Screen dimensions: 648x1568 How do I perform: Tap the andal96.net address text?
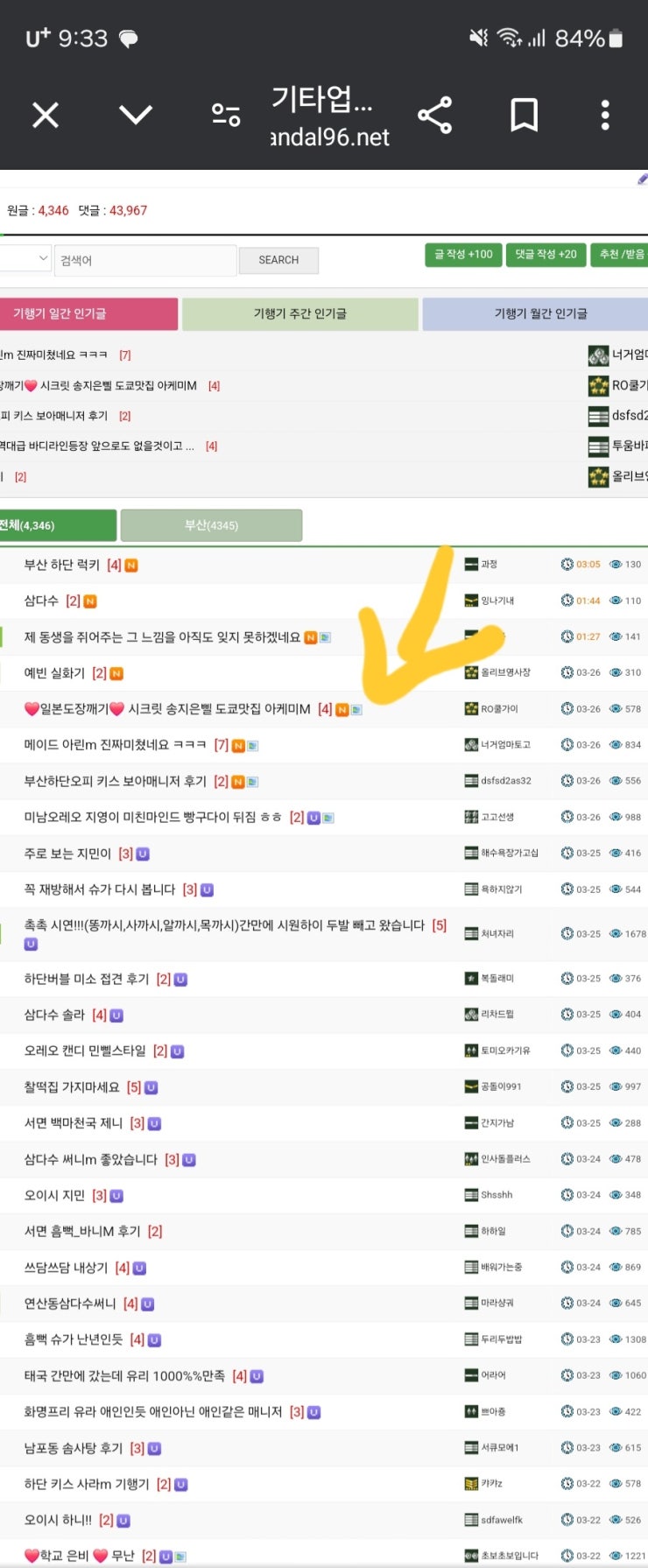(x=330, y=137)
